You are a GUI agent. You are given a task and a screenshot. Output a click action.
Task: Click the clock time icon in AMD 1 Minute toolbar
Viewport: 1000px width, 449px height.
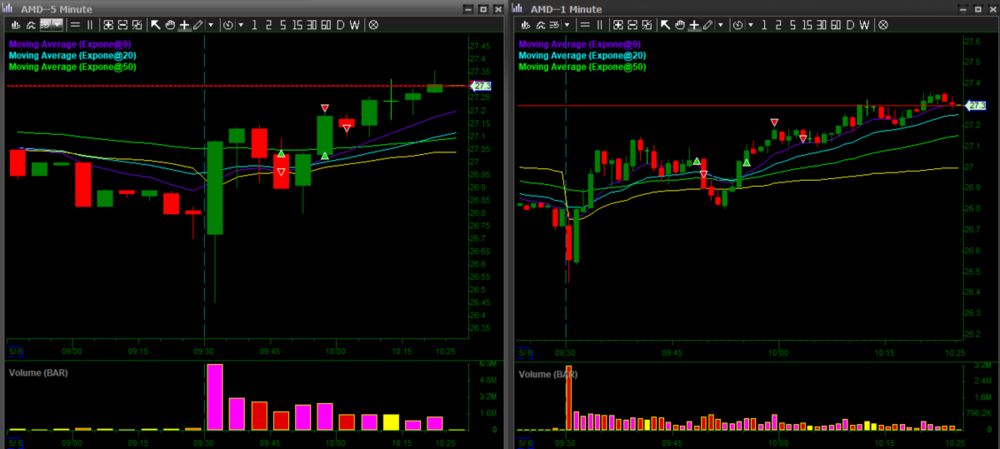point(738,24)
